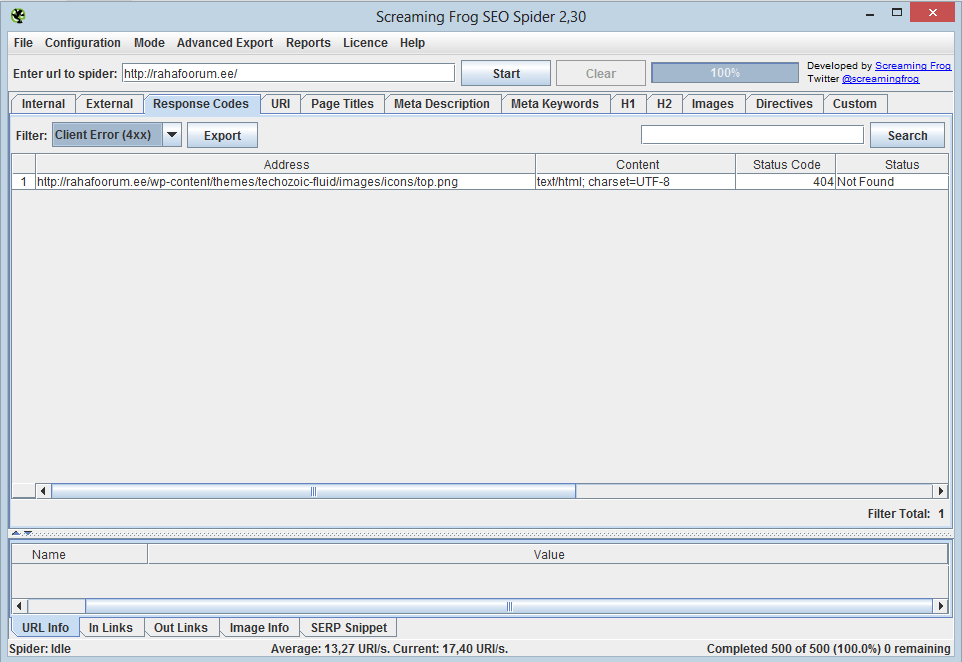962x662 pixels.
Task: Click the Screaming Frog app icon in title bar
Action: point(18,16)
